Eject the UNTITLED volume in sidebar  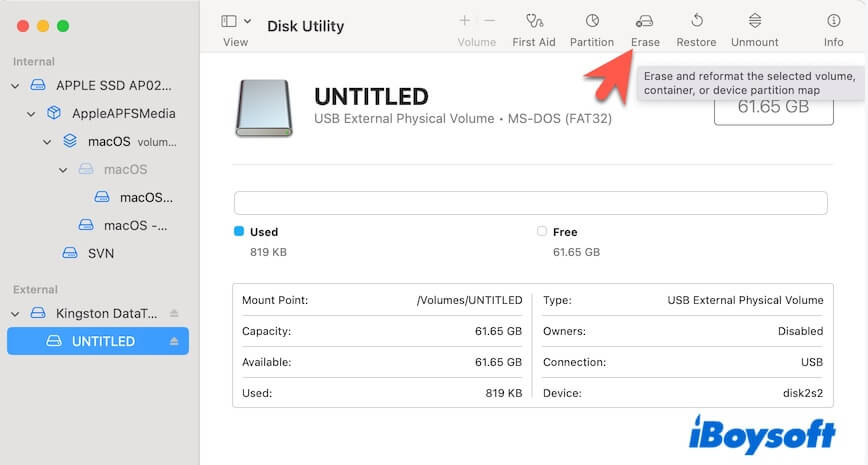(174, 341)
